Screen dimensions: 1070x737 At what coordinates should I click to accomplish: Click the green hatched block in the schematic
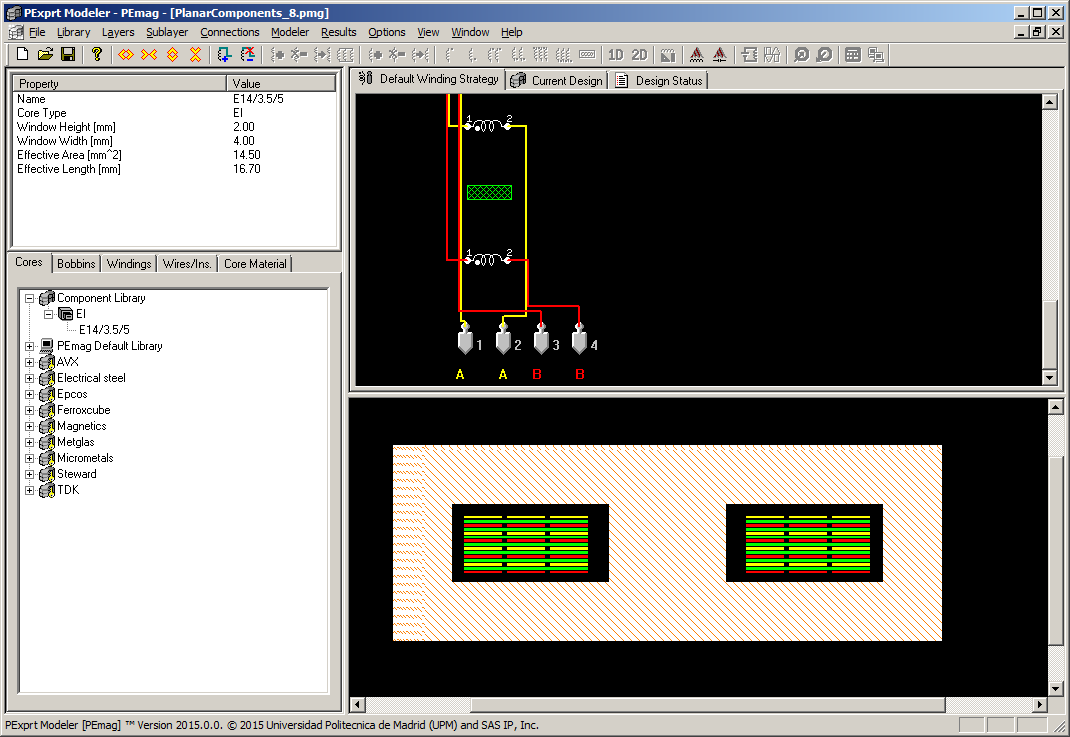point(489,192)
